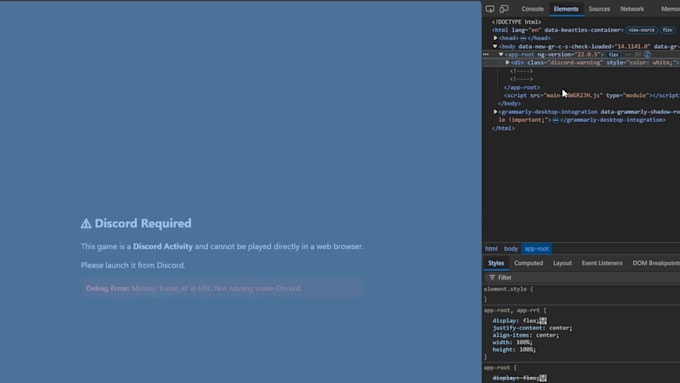The image size is (680, 383).
Task: Click the align-items: center declaration
Action: (x=526, y=335)
